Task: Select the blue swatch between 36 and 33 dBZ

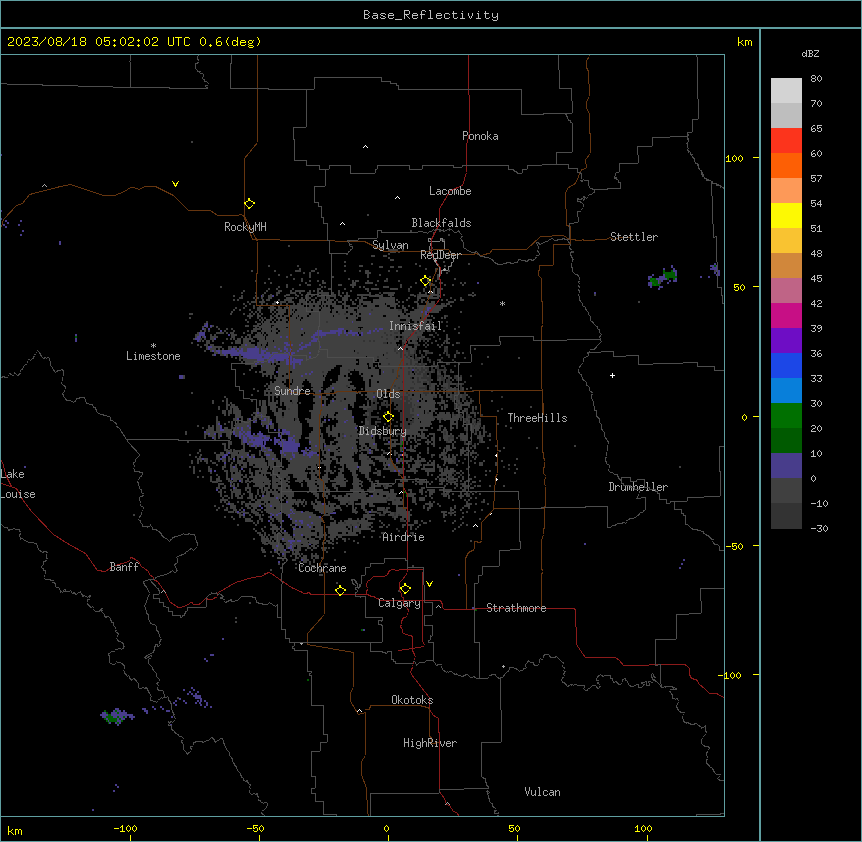Action: [786, 365]
